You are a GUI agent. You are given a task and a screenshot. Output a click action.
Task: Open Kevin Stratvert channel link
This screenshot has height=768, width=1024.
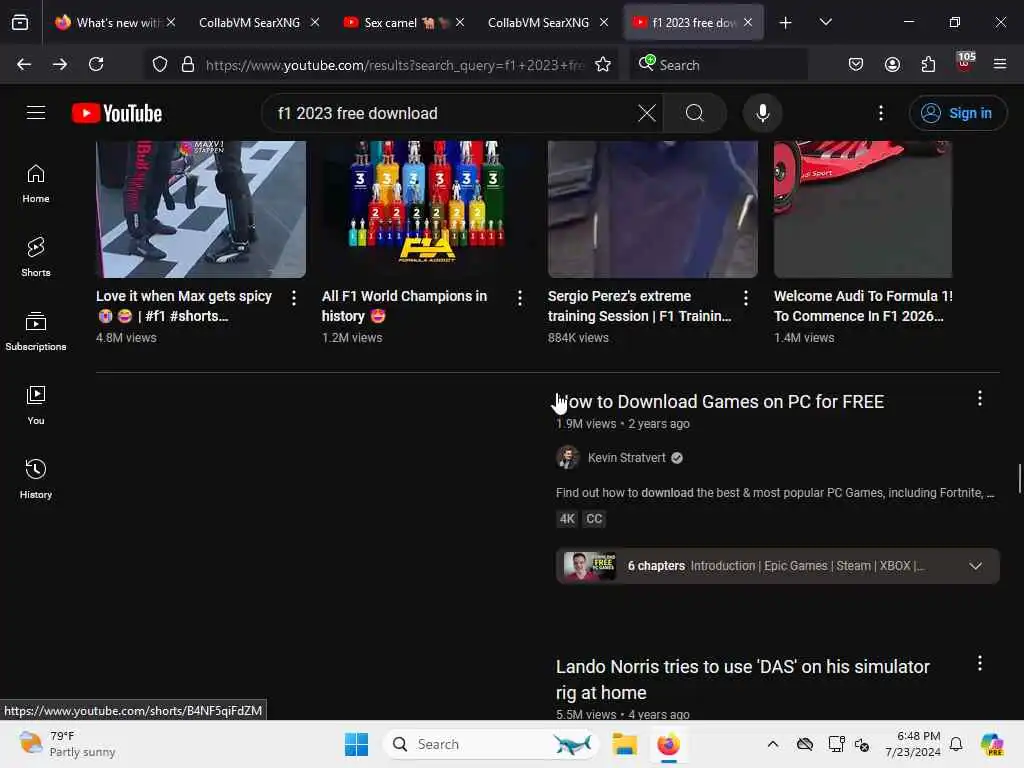pyautogui.click(x=626, y=458)
